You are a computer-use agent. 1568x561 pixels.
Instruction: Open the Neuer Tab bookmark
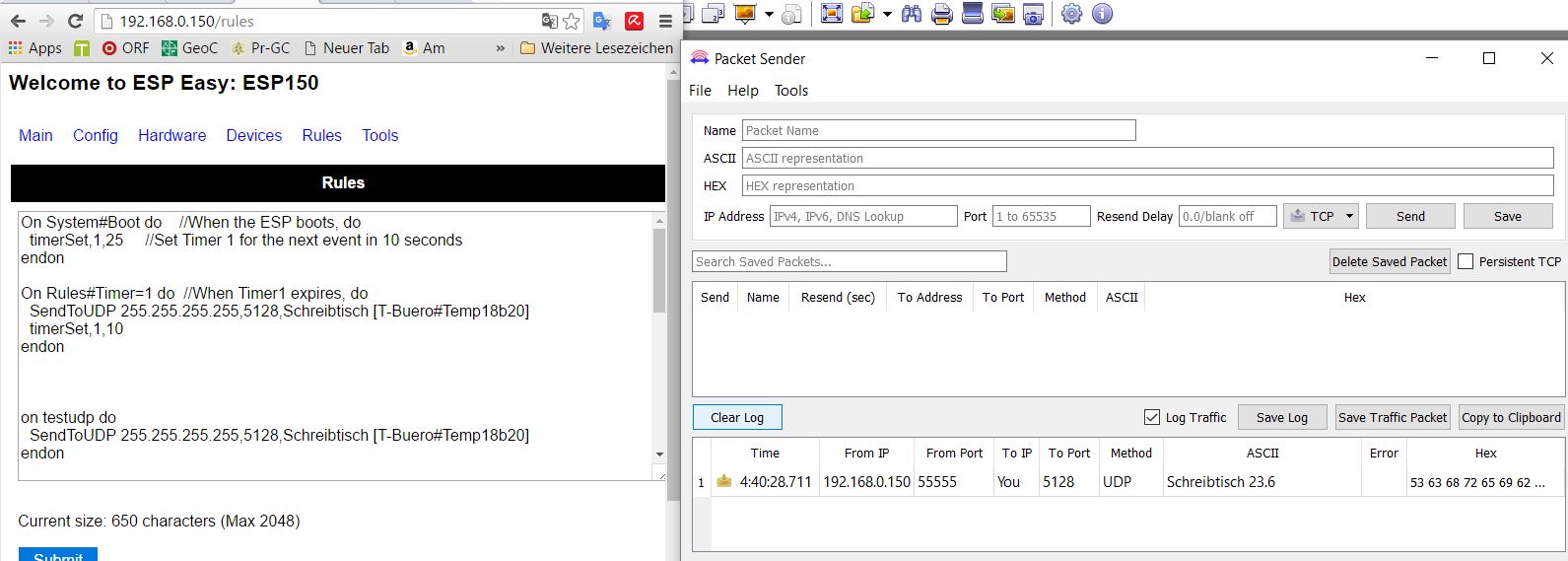(347, 47)
